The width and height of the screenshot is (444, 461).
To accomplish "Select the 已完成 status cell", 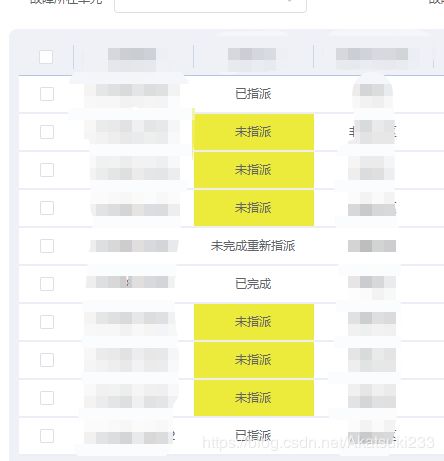I will (253, 284).
